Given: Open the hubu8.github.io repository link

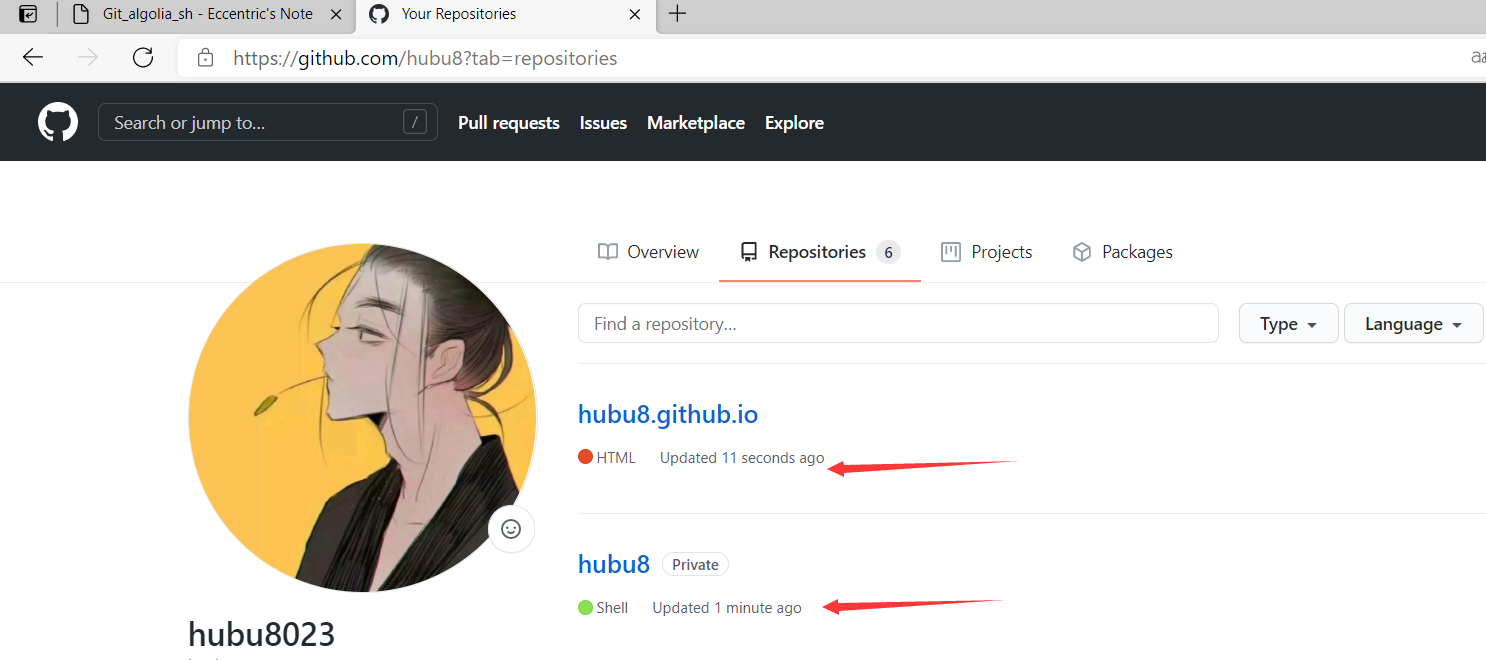Looking at the screenshot, I should tap(667, 414).
